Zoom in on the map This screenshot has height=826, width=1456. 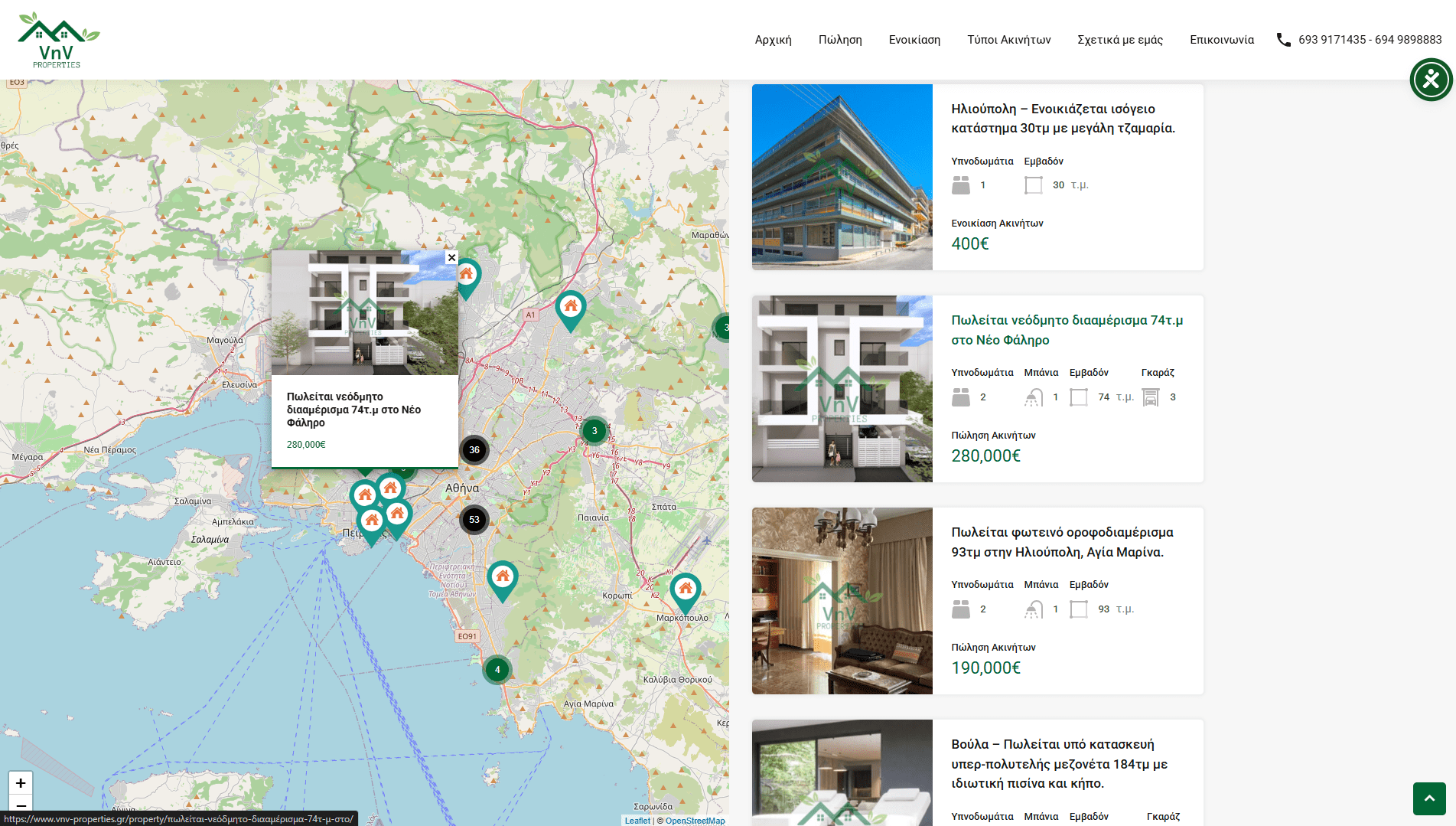tap(21, 782)
